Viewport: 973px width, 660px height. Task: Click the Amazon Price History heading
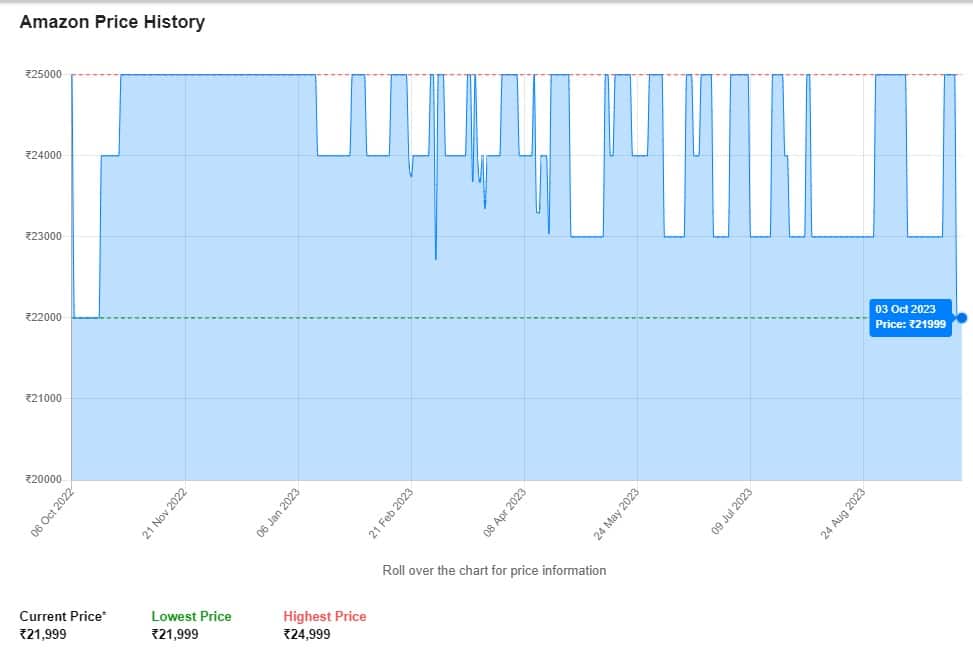[112, 22]
